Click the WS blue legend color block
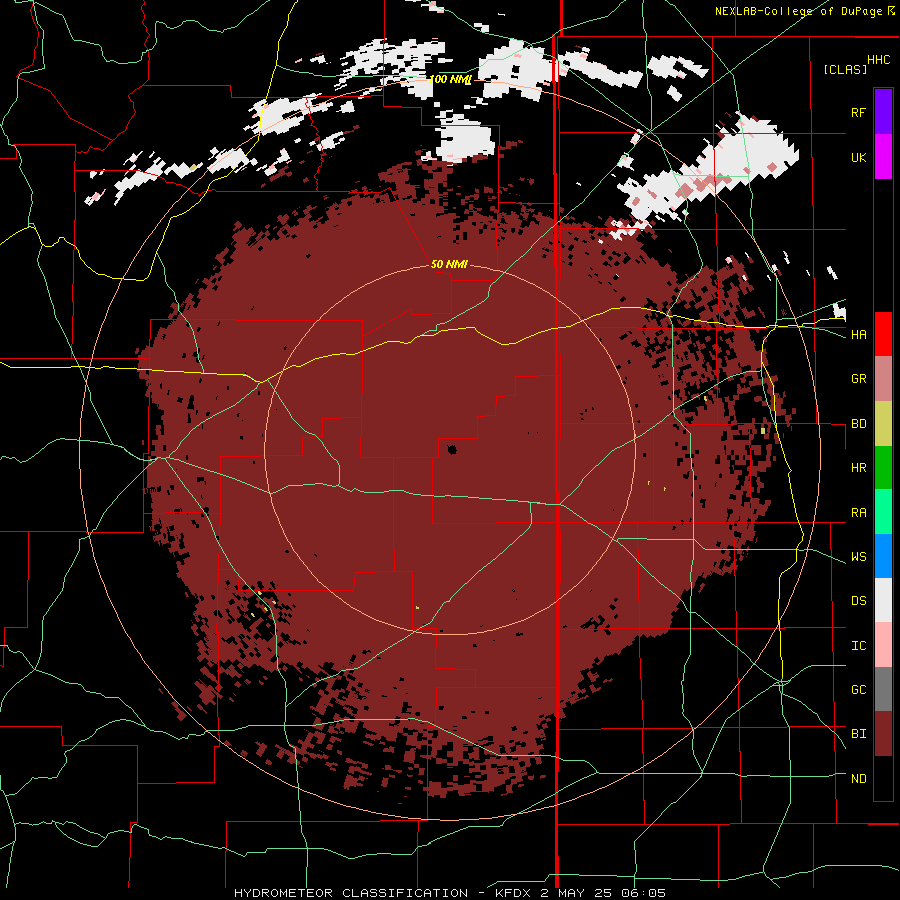Viewport: 900px width, 900px height. click(883, 556)
